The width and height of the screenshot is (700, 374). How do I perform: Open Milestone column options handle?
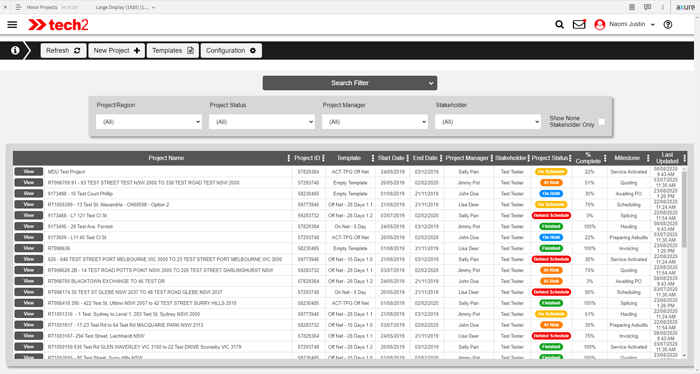[x=648, y=158]
